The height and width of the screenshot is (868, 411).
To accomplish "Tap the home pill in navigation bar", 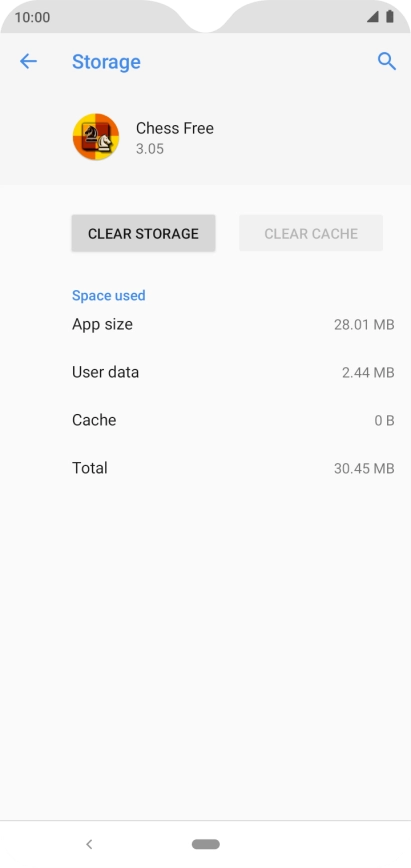I will pos(206,844).
